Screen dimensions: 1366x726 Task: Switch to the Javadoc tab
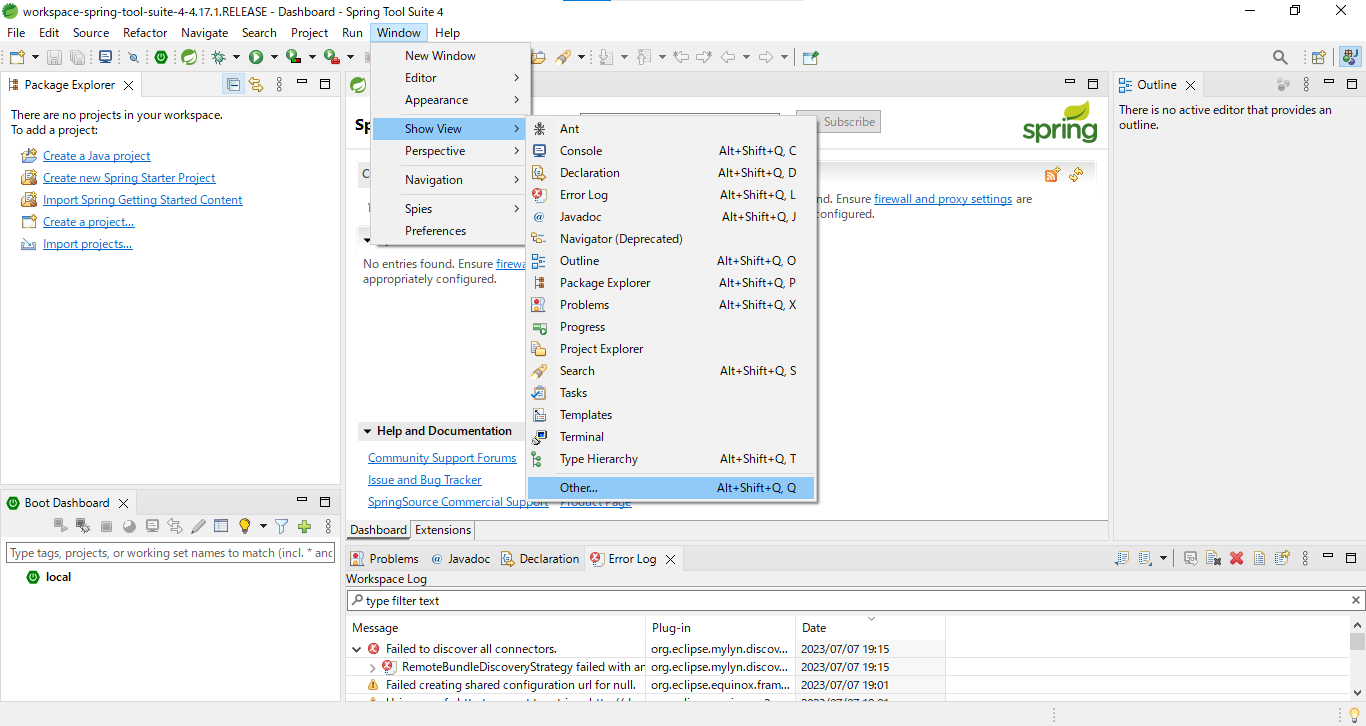pyautogui.click(x=460, y=559)
